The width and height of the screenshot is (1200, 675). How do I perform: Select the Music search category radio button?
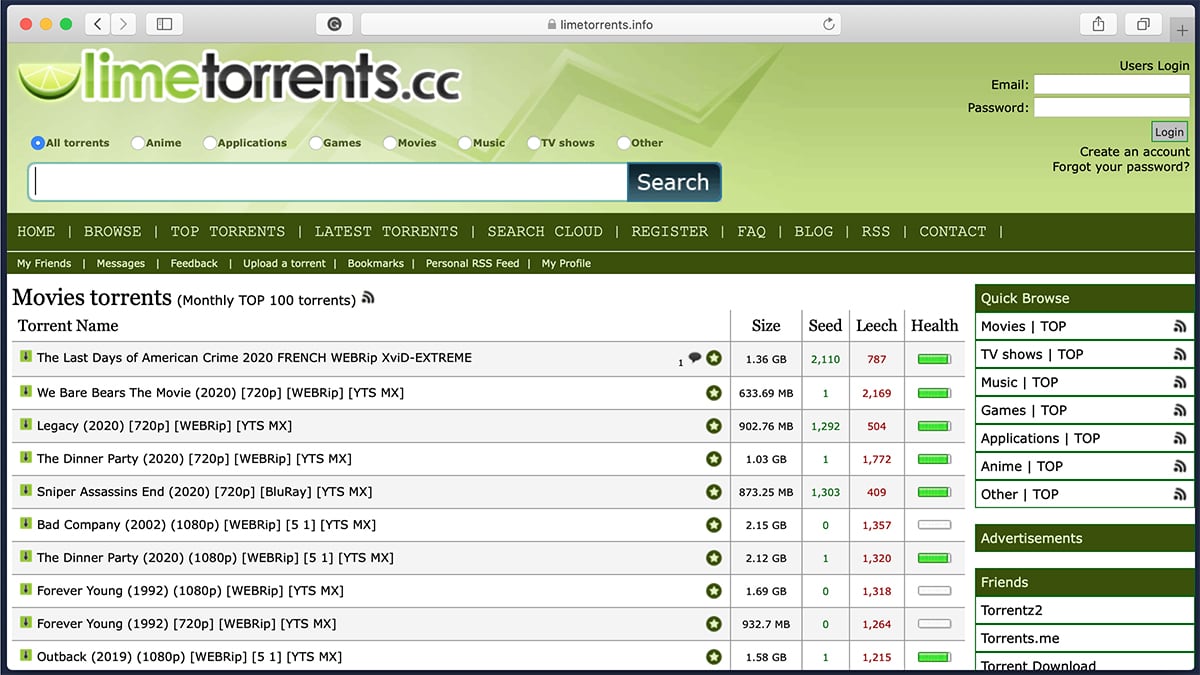tap(465, 143)
